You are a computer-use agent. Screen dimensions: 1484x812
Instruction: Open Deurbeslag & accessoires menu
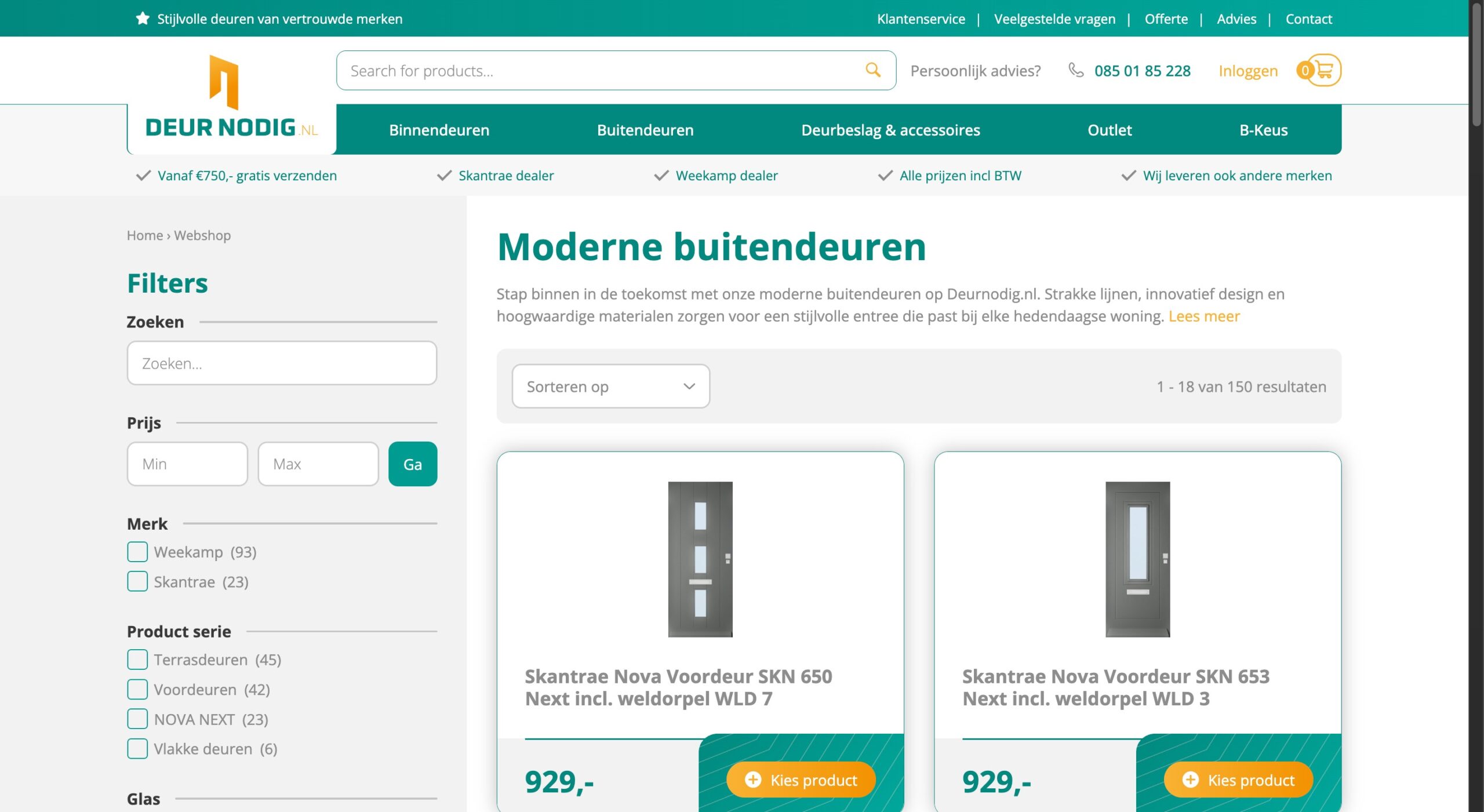tap(890, 130)
